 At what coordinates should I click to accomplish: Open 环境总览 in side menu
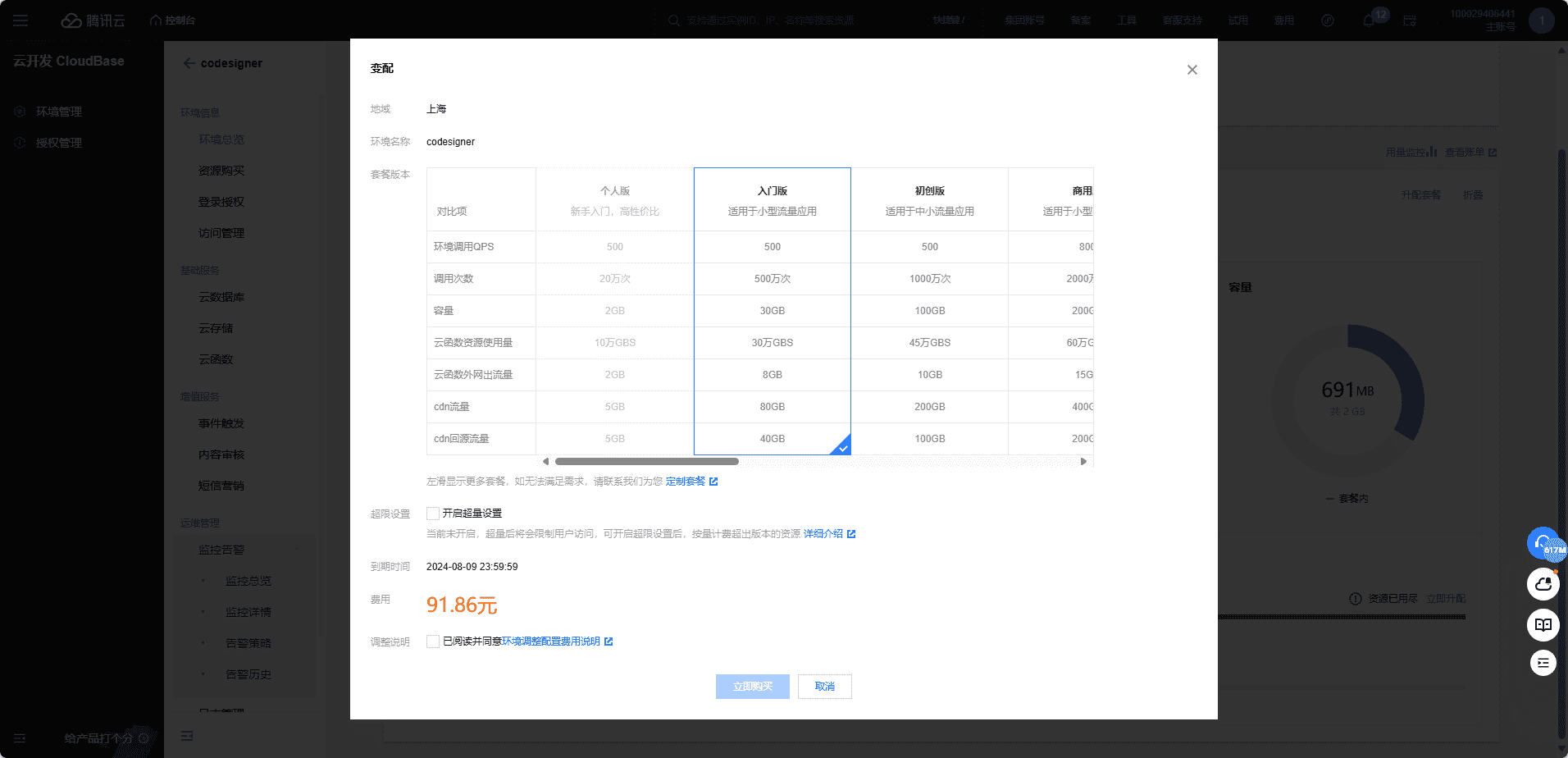tap(221, 139)
